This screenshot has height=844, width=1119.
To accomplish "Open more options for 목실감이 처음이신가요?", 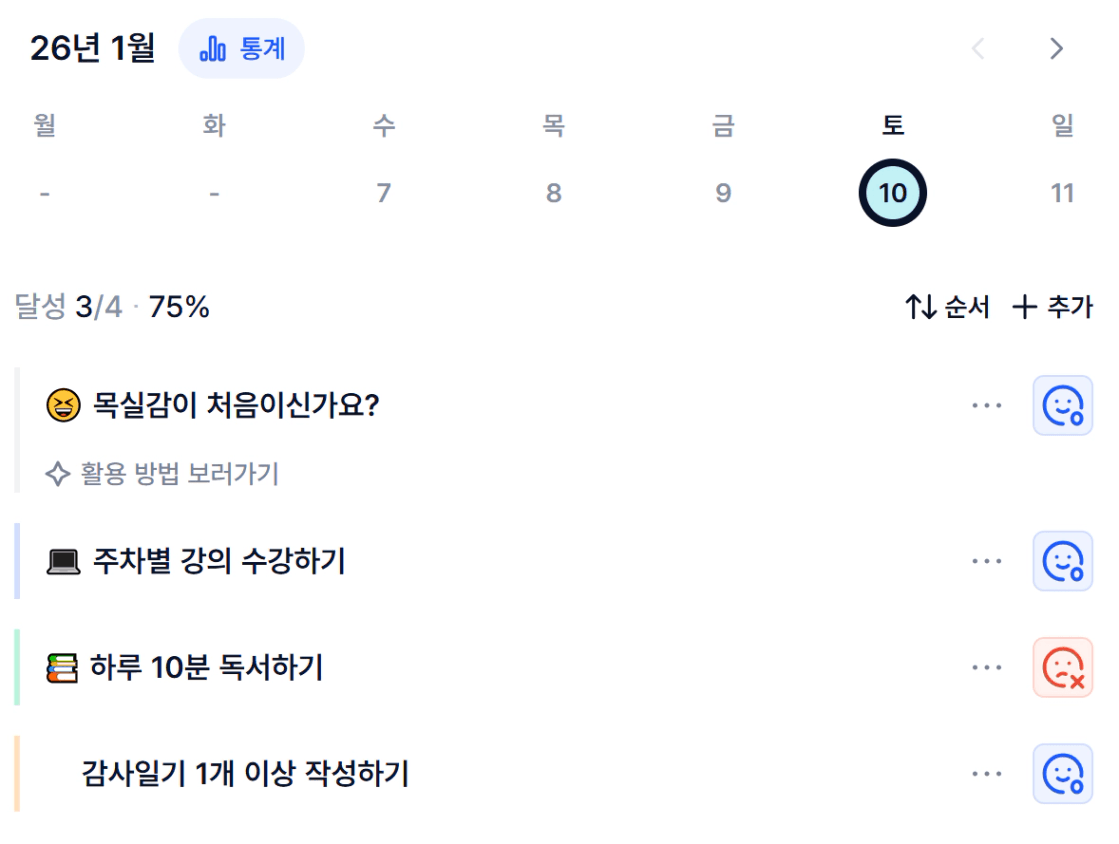I will click(986, 406).
